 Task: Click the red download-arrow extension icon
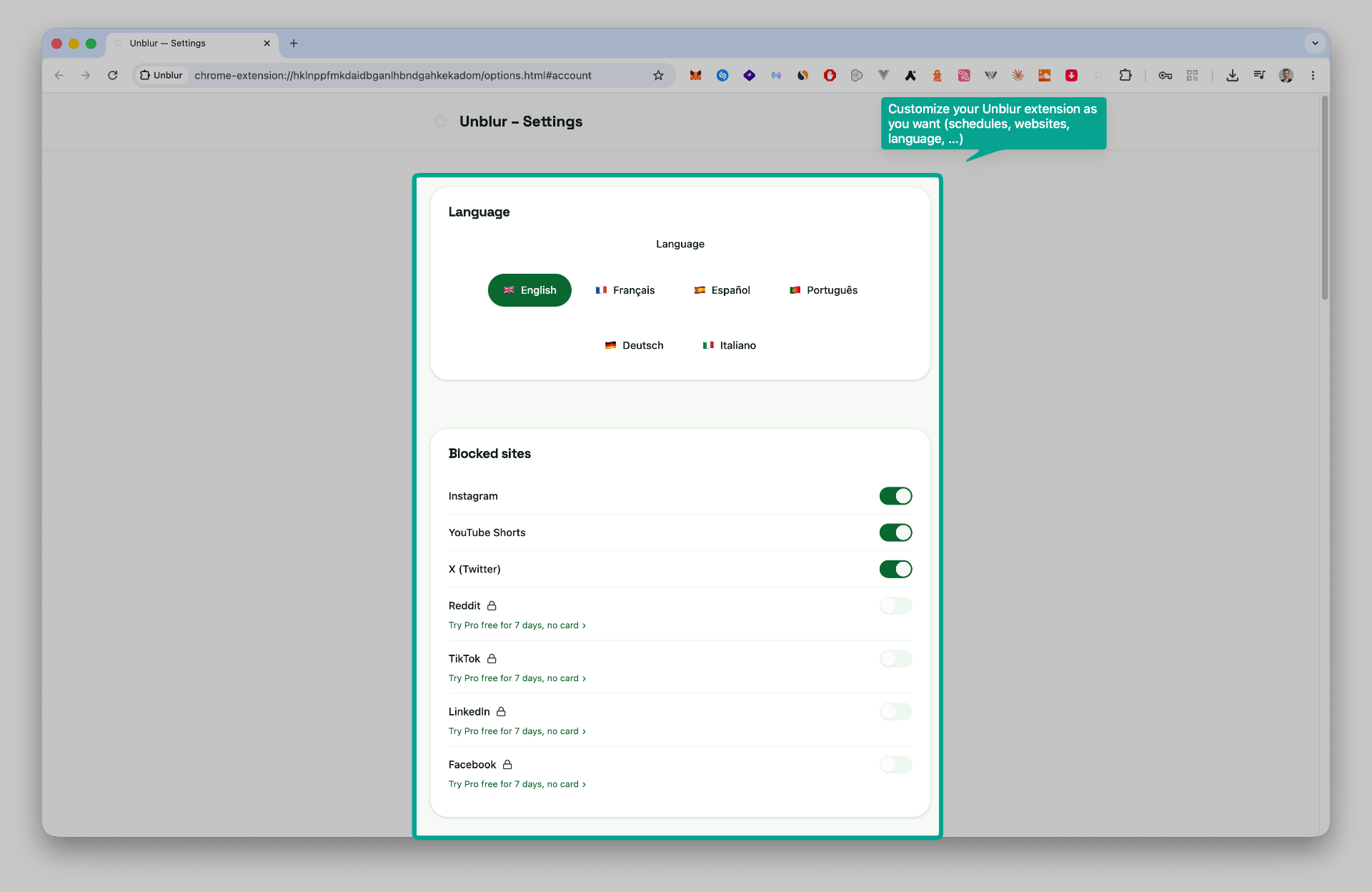pyautogui.click(x=1071, y=75)
